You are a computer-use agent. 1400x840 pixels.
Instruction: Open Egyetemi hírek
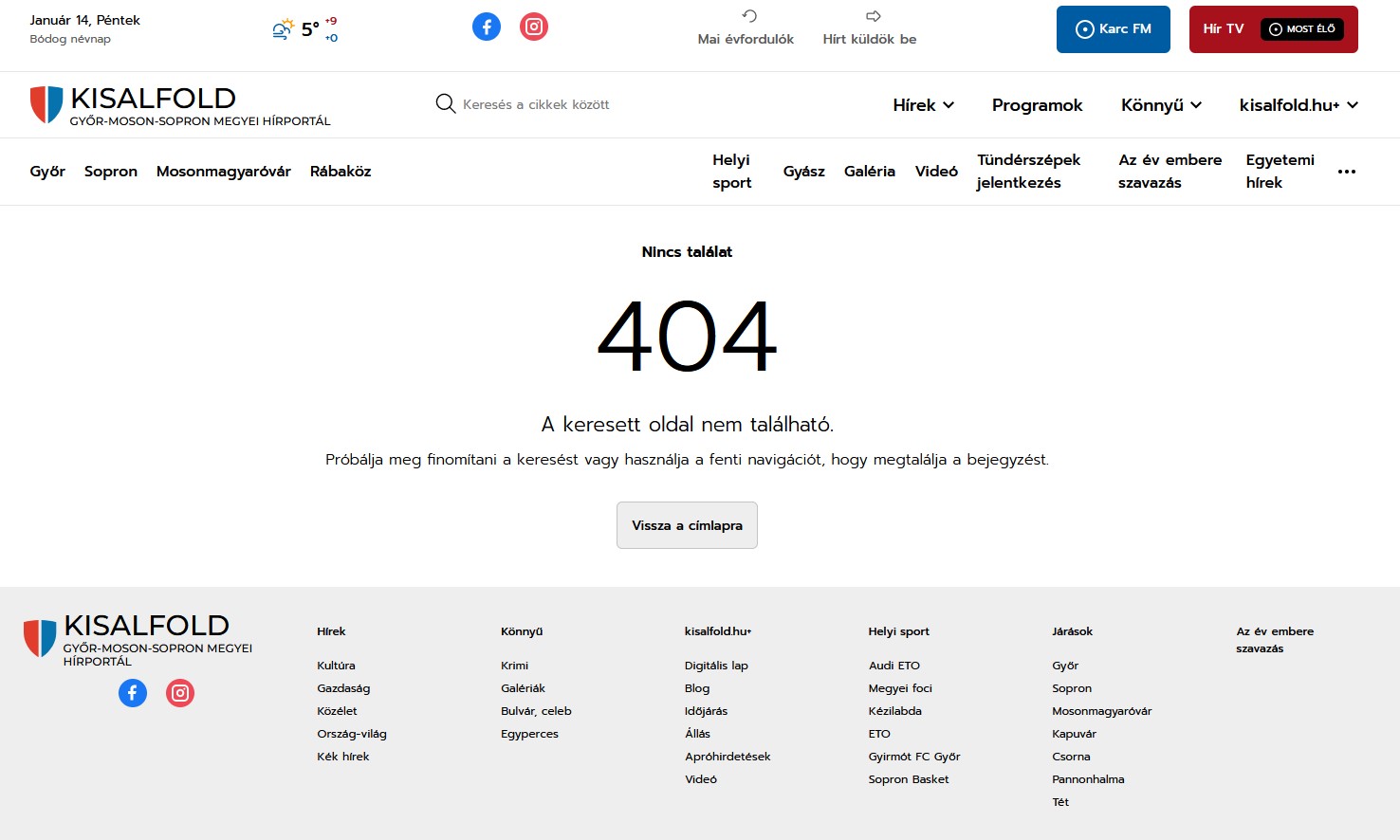(x=1280, y=172)
